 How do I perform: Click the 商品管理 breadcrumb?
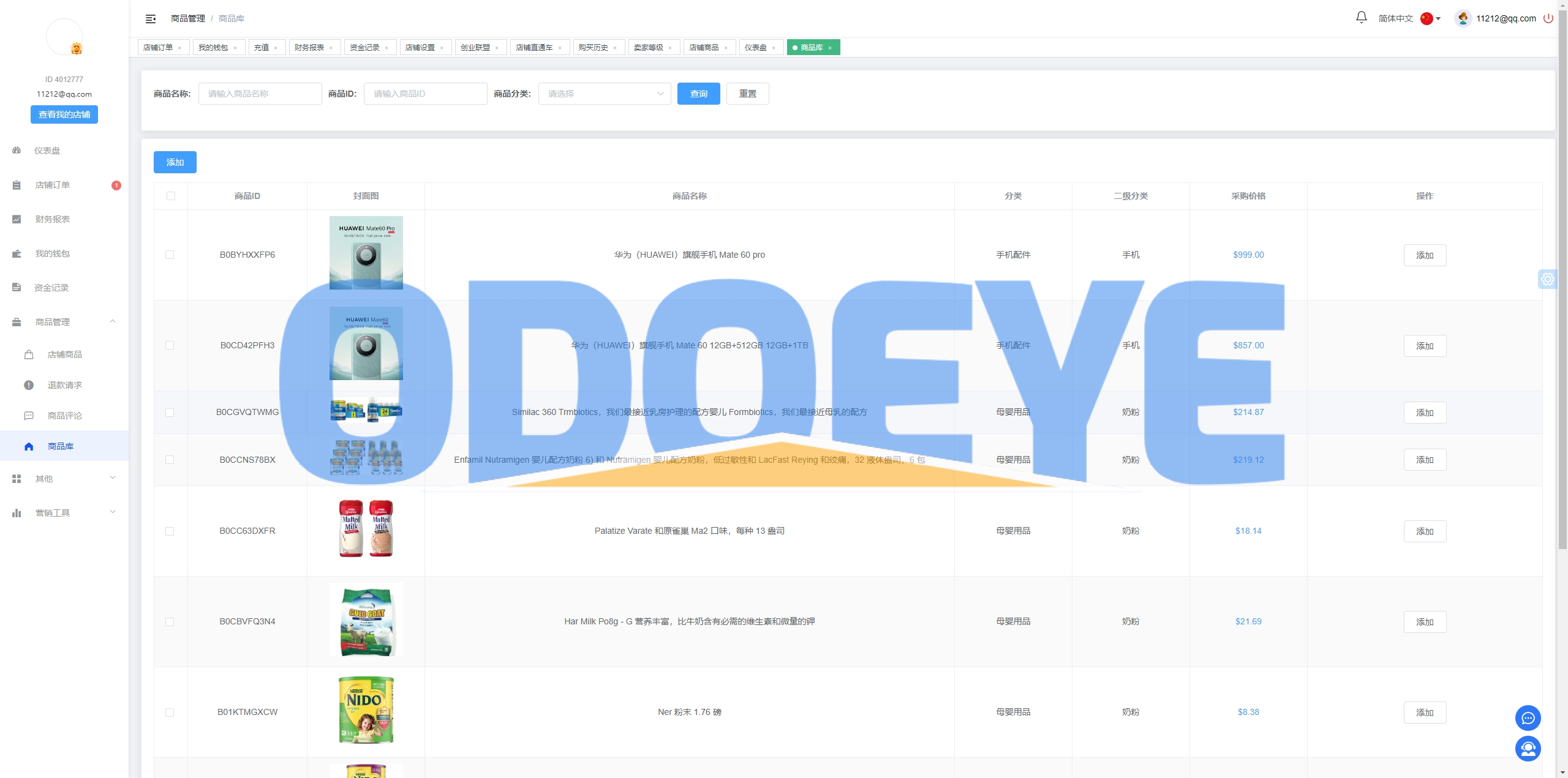(x=188, y=19)
